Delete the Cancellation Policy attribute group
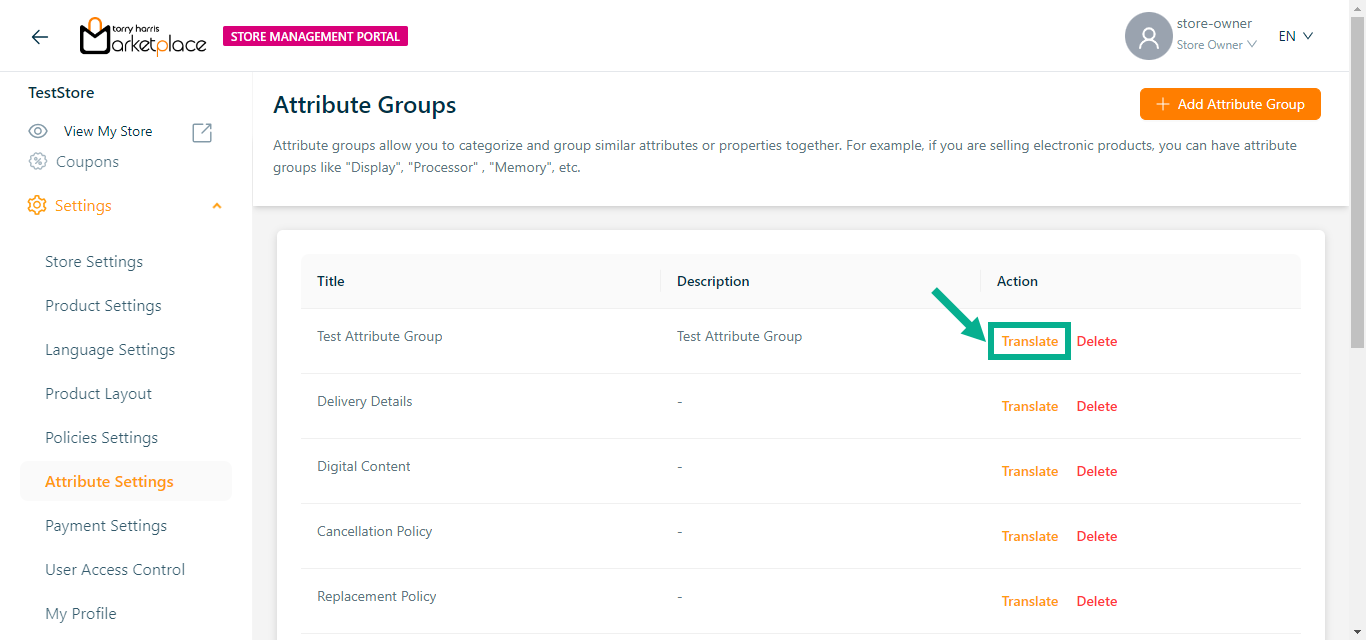The width and height of the screenshot is (1366, 640). [x=1096, y=536]
